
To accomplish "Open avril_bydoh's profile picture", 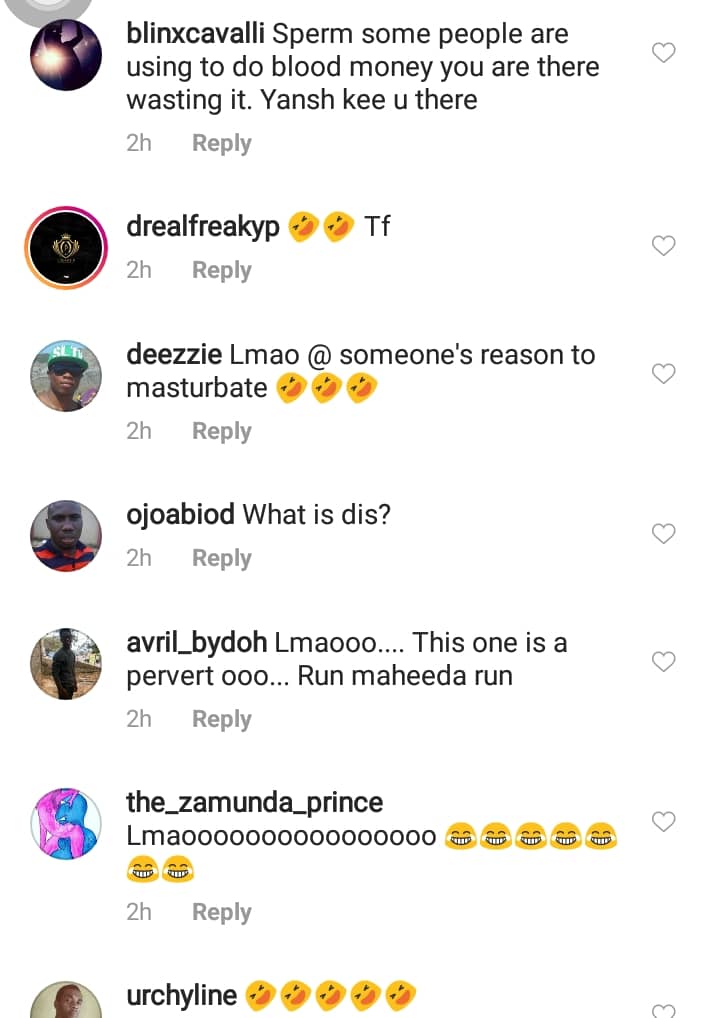I will pos(66,663).
